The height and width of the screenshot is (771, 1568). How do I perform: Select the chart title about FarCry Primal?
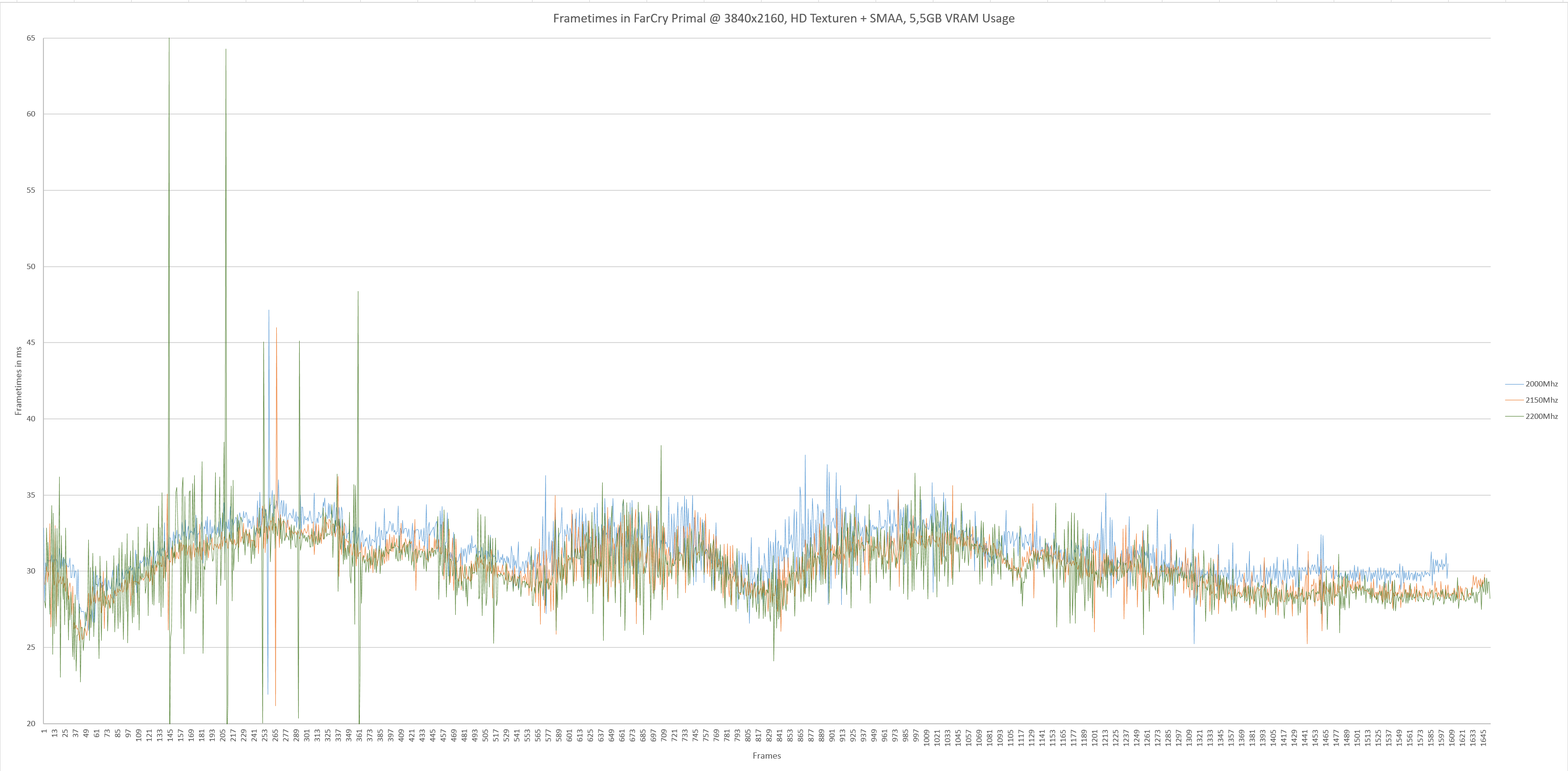[784, 18]
